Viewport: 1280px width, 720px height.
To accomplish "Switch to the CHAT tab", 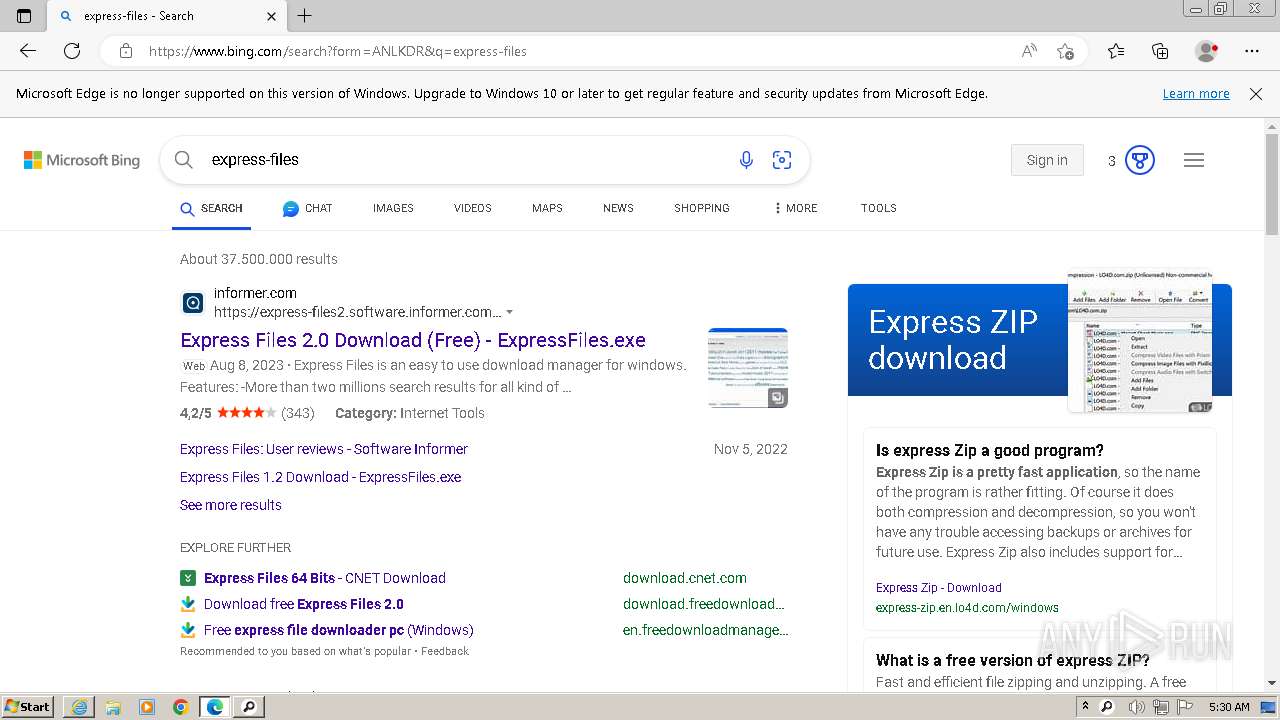I will pyautogui.click(x=307, y=208).
